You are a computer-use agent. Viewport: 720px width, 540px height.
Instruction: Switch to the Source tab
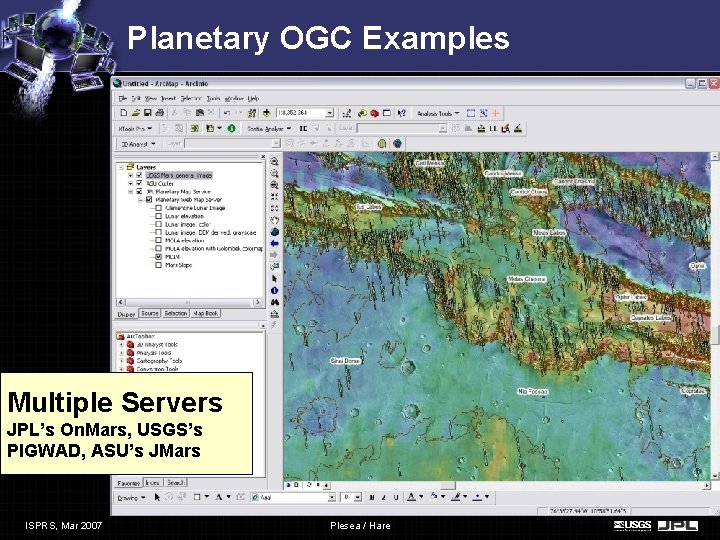[150, 313]
